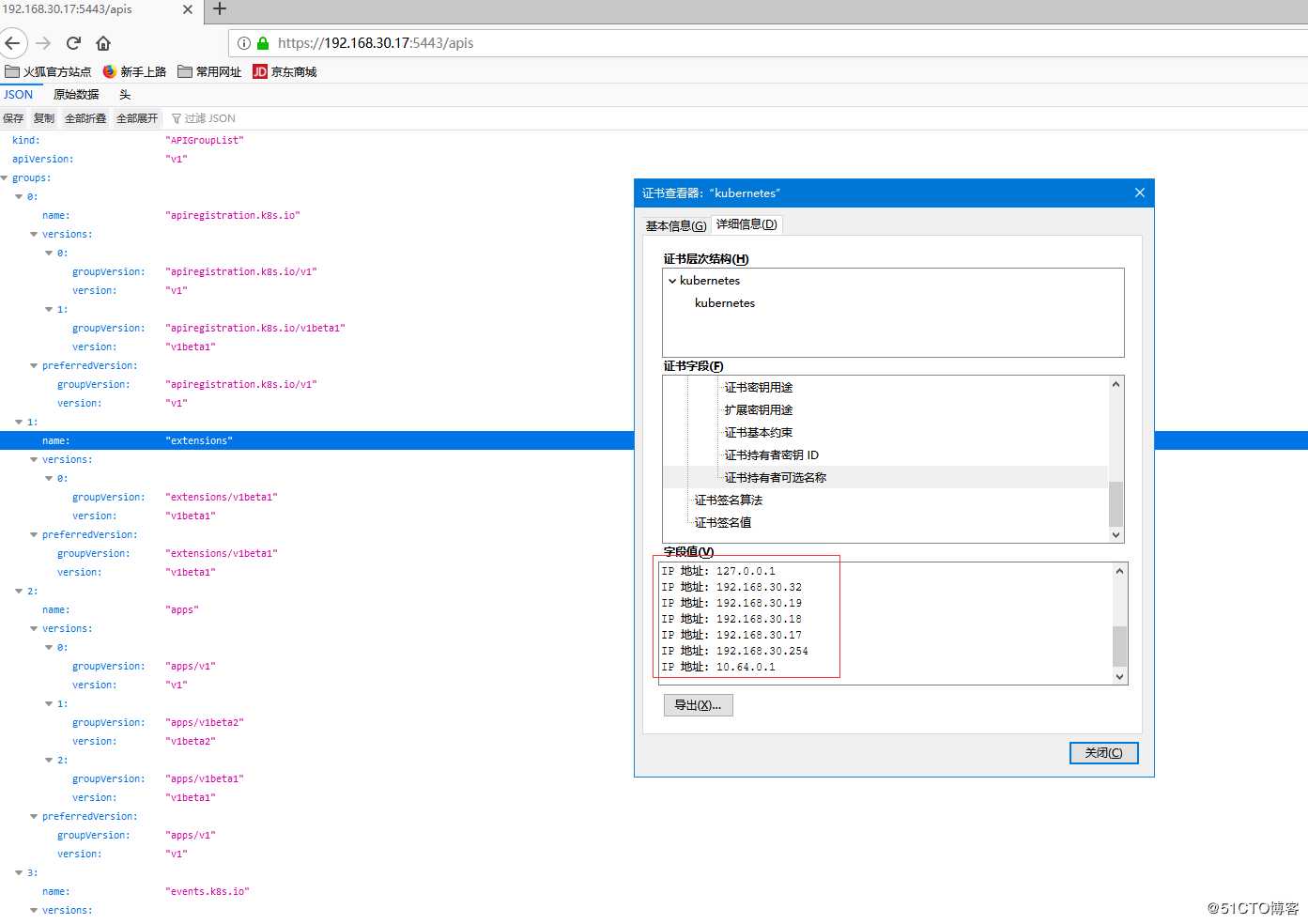1308x924 pixels.
Task: Click 全部展开 expand all button
Action: 137,118
